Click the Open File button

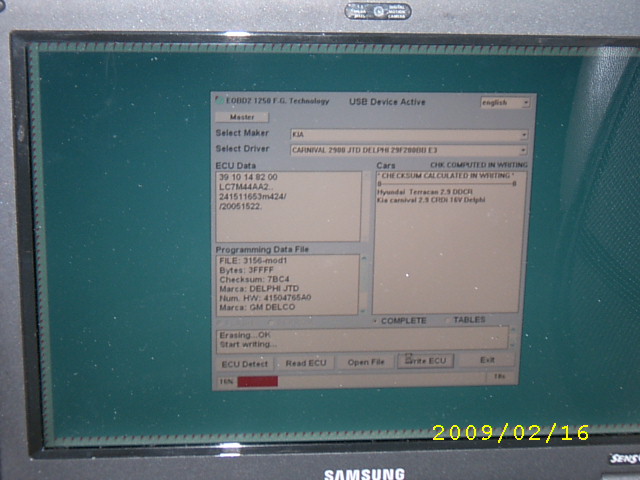click(366, 362)
